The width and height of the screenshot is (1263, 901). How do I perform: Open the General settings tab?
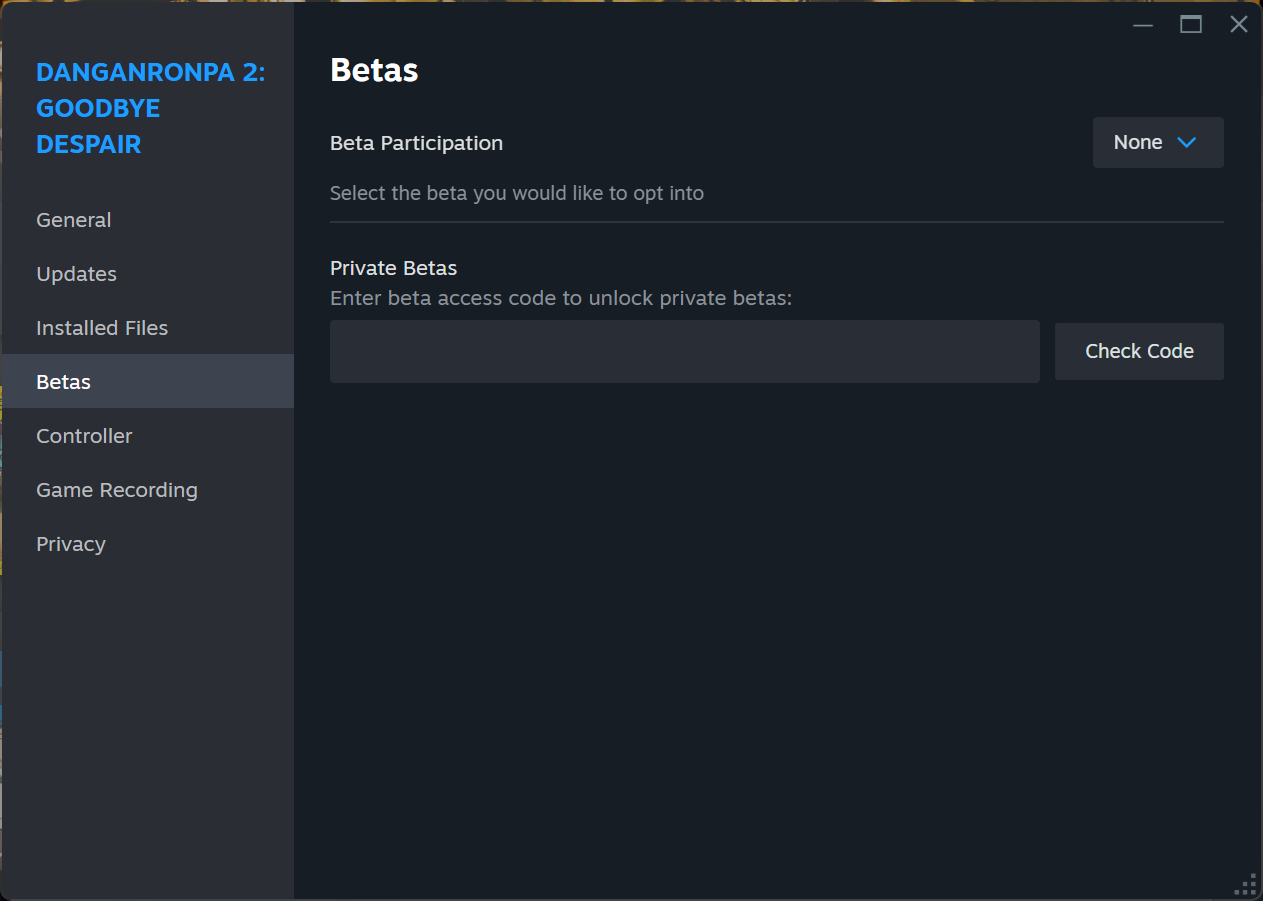click(74, 220)
